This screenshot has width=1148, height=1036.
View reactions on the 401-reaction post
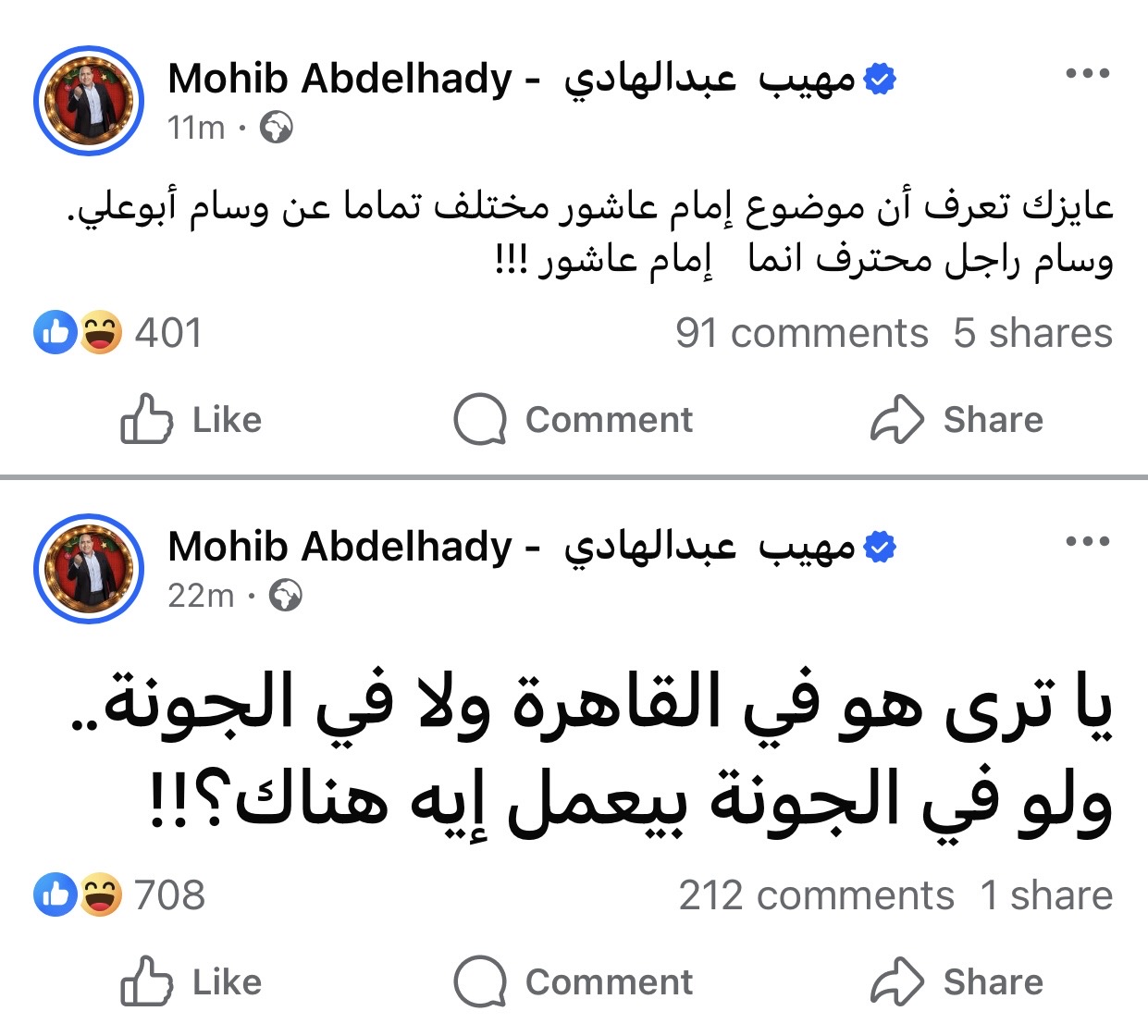118,333
